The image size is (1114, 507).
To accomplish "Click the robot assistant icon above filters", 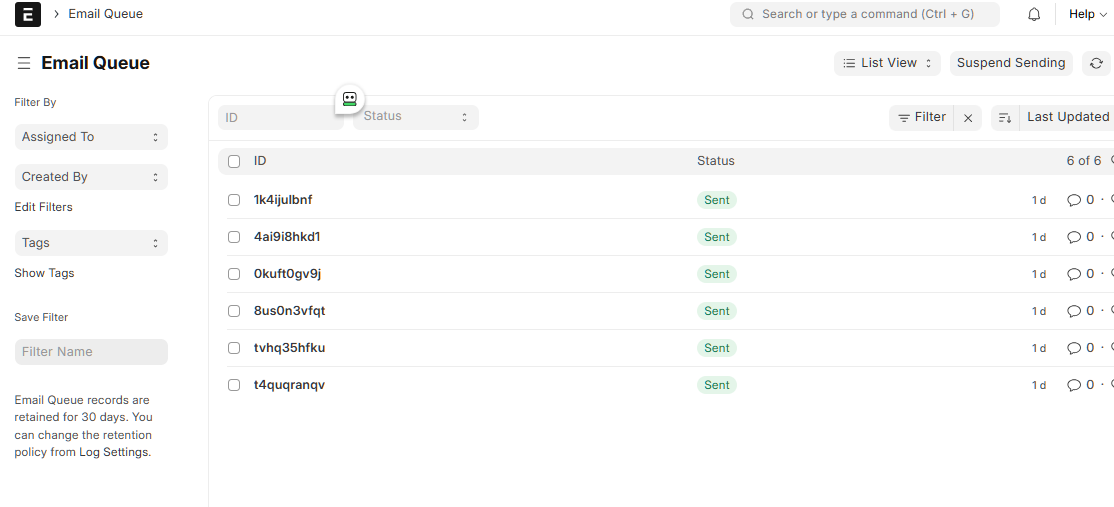I will (x=349, y=99).
